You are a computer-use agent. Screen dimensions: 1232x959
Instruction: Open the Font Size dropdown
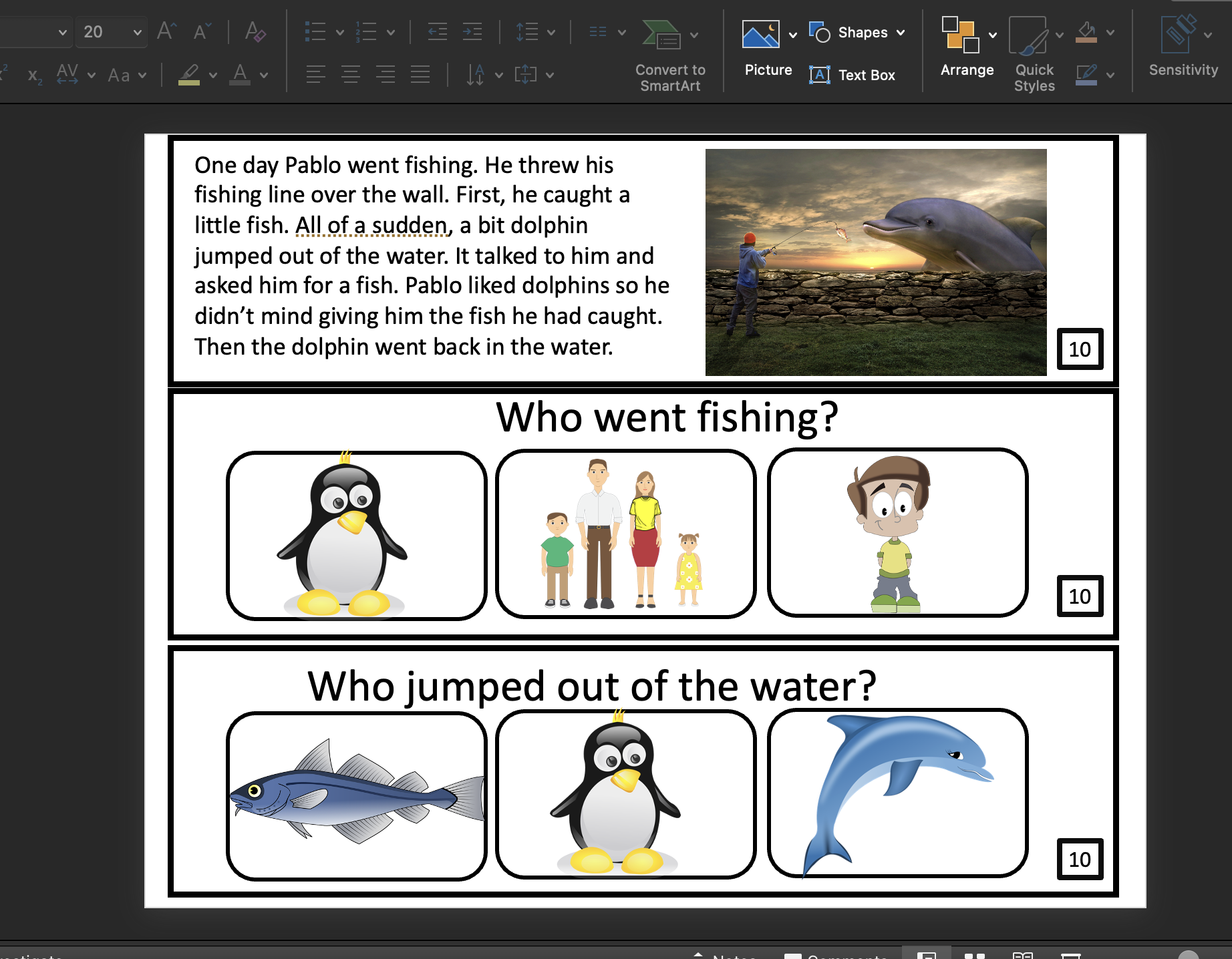(x=136, y=31)
